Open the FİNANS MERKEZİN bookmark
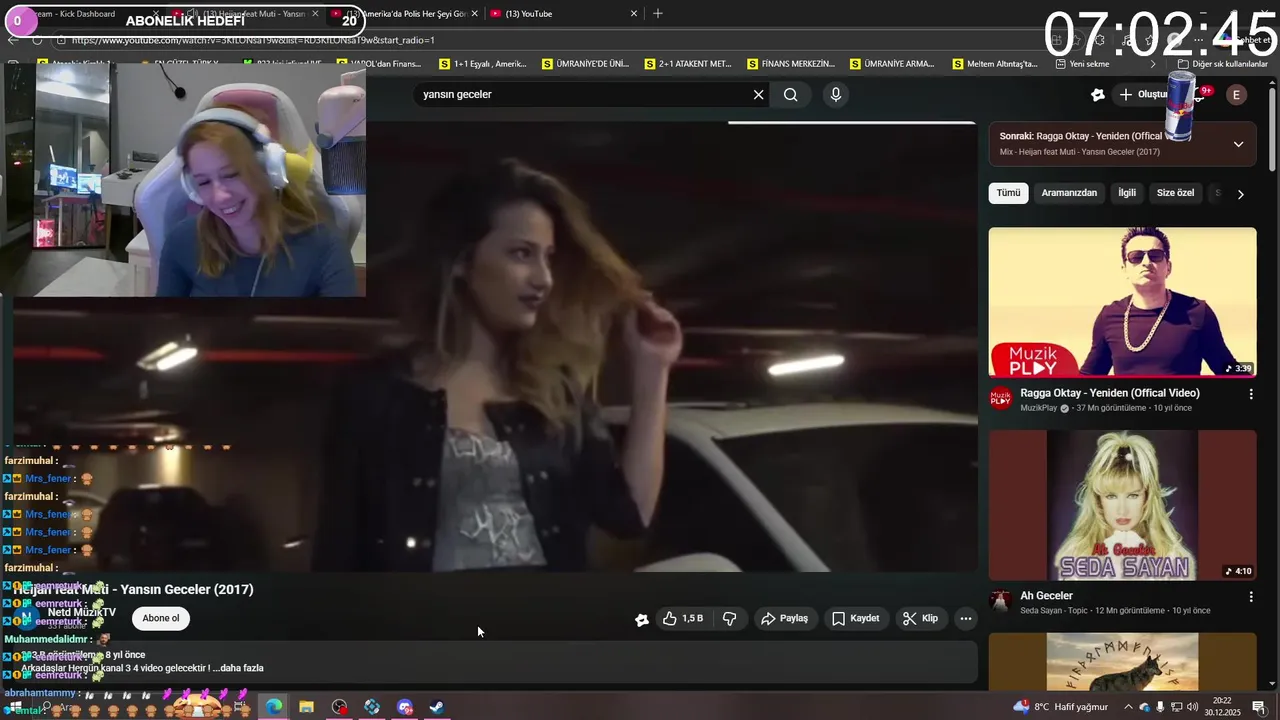Viewport: 1280px width, 720px height. (791, 64)
